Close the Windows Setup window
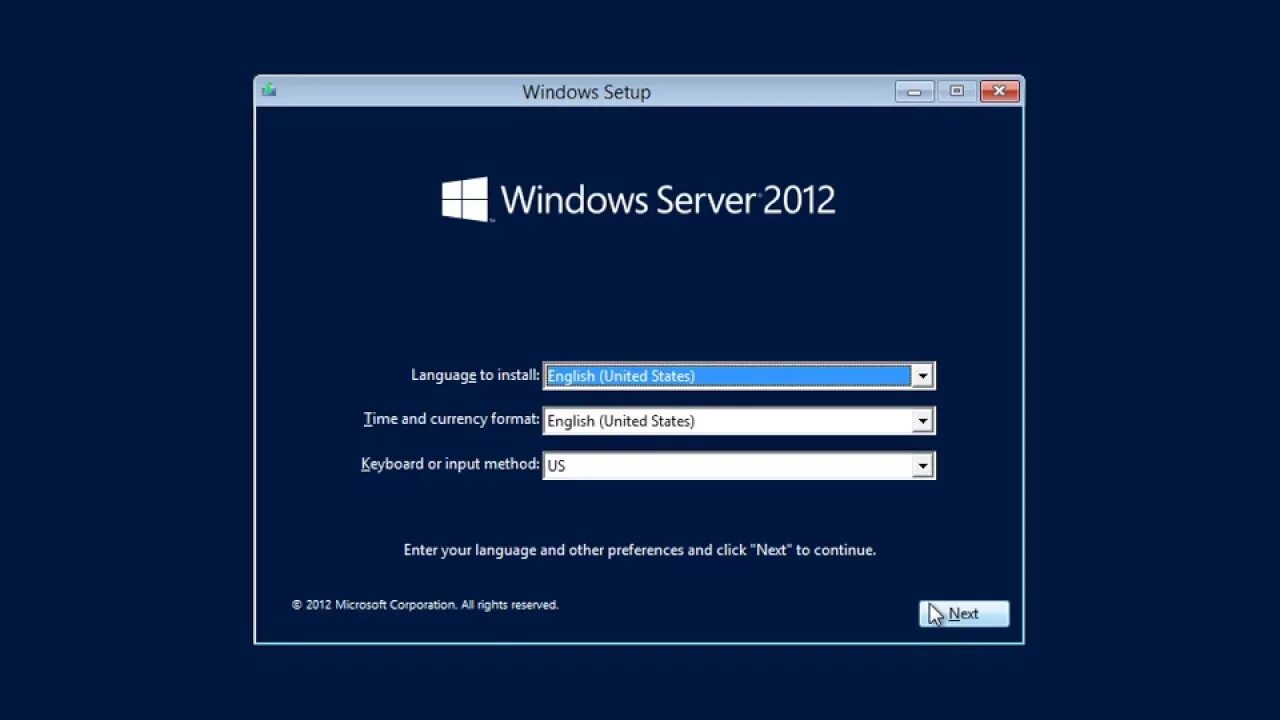 pos(999,91)
